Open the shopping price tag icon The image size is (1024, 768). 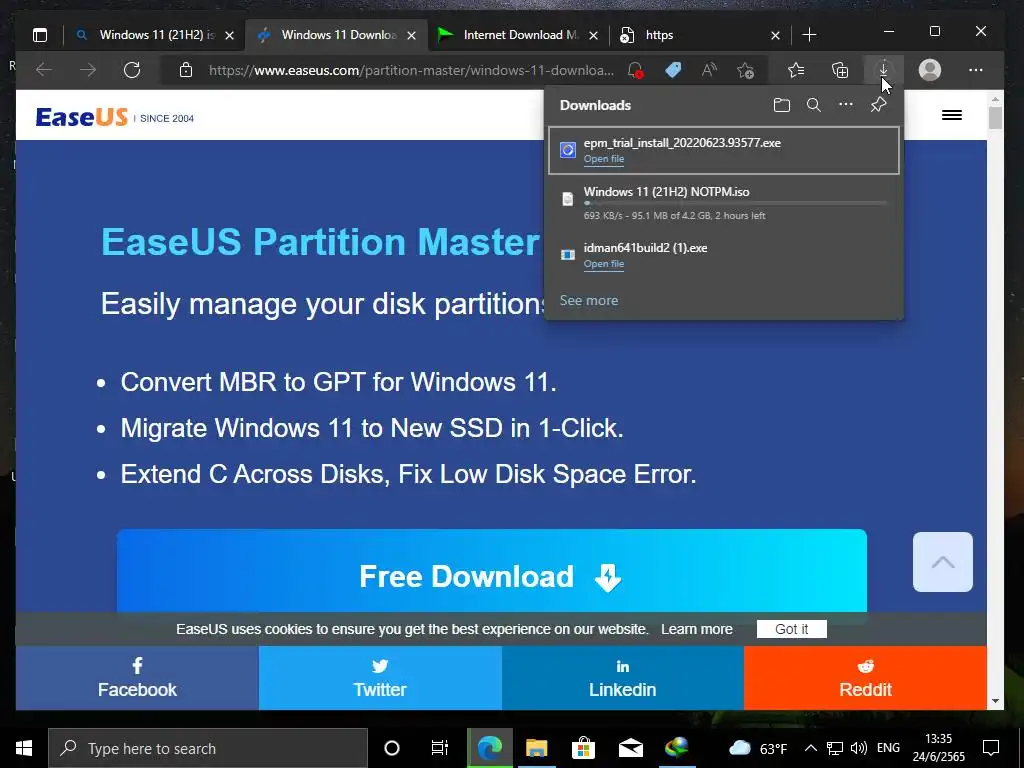pyautogui.click(x=673, y=70)
